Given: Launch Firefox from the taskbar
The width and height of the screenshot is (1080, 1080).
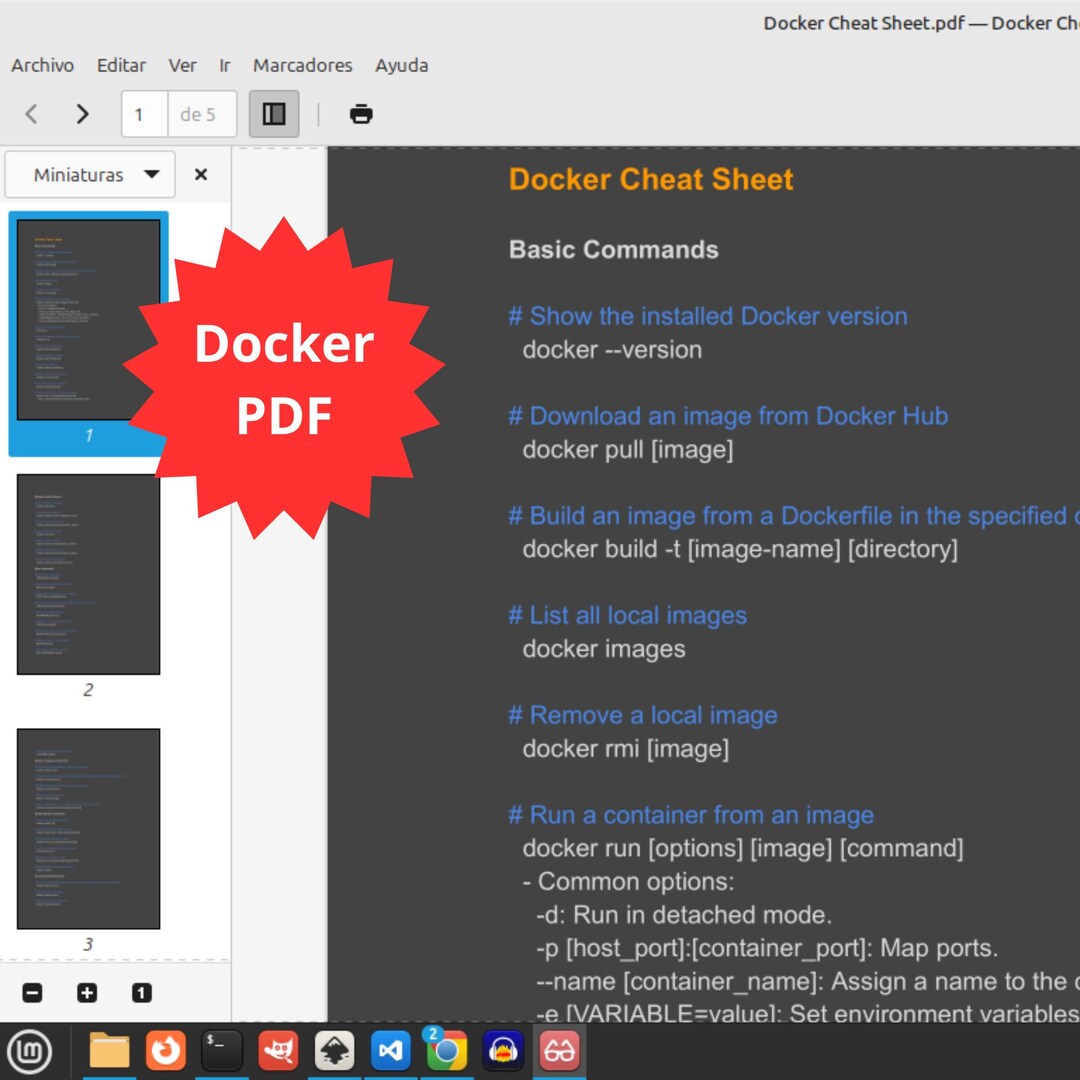Looking at the screenshot, I should point(166,1050).
